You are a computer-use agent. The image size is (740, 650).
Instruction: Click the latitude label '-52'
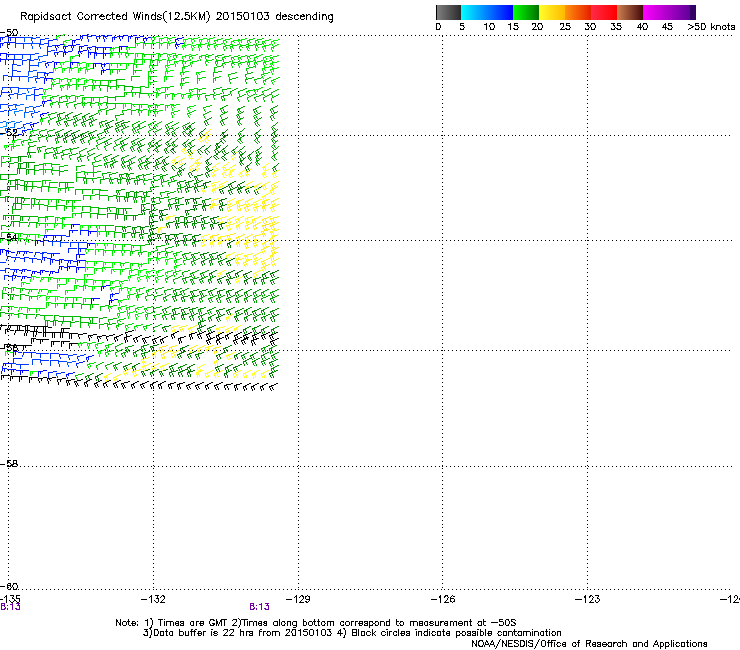coord(9,133)
